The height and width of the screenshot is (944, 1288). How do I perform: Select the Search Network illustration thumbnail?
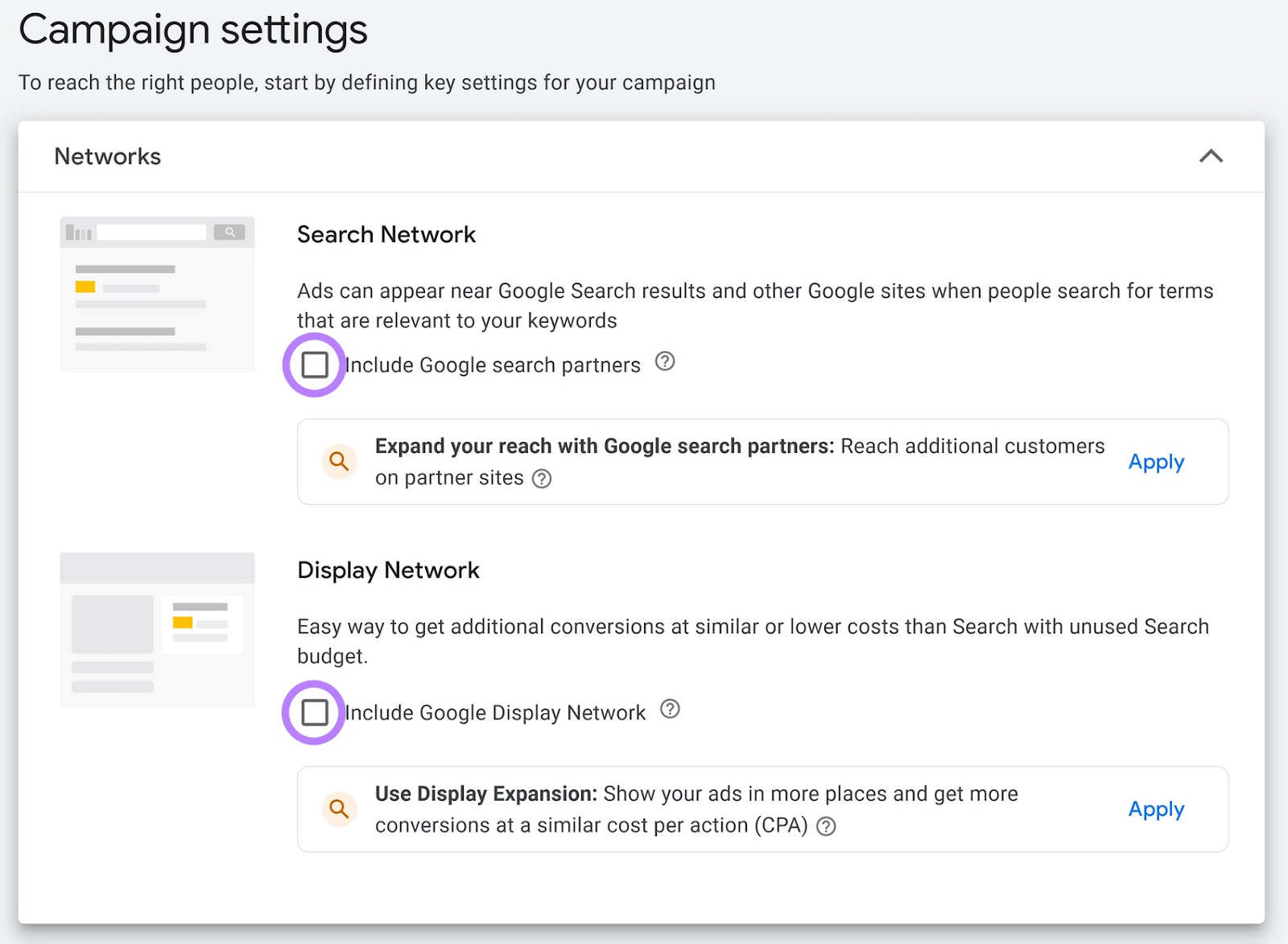coord(158,295)
